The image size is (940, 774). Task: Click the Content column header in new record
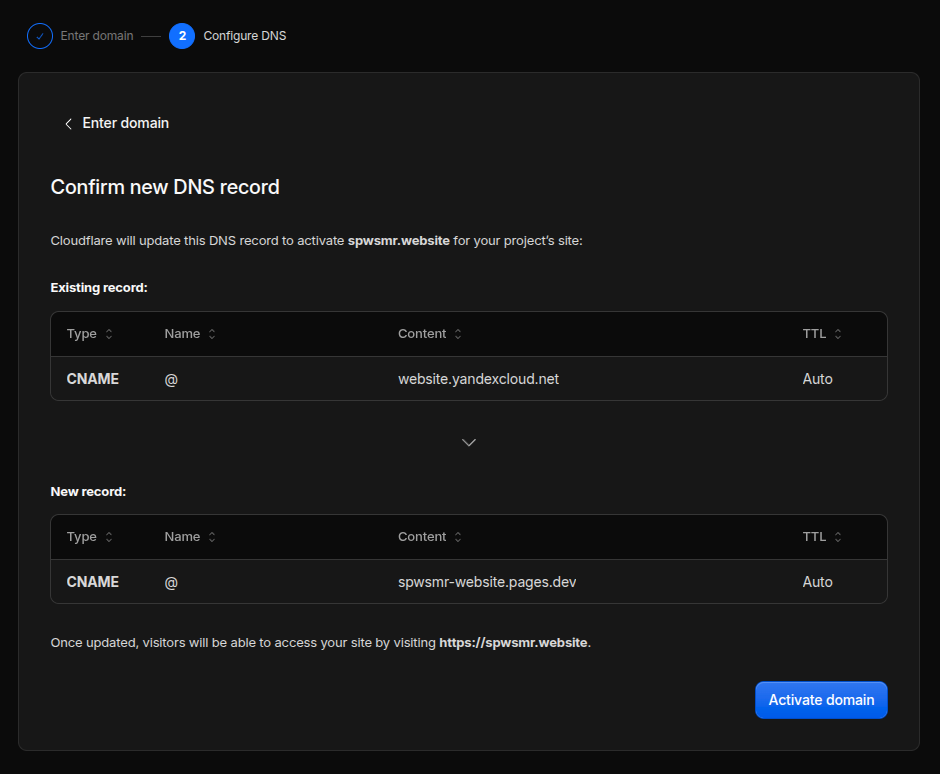[422, 537]
